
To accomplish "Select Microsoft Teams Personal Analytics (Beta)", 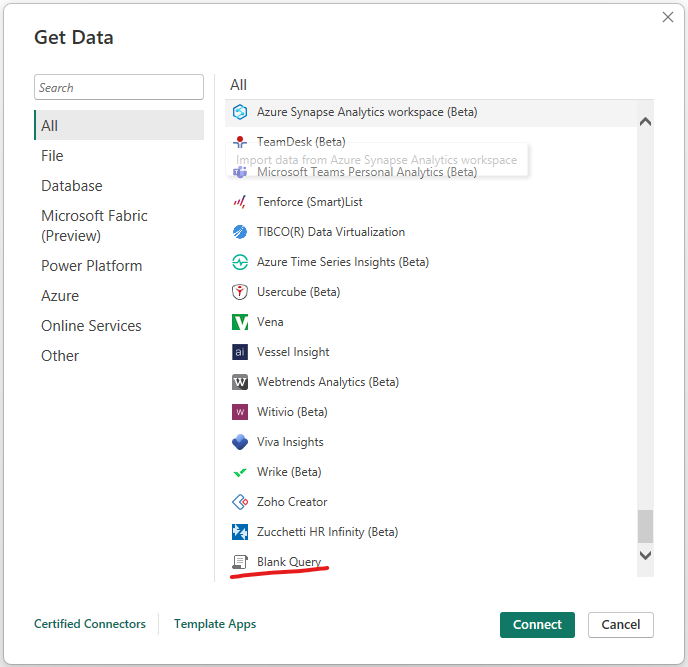I will coord(367,172).
